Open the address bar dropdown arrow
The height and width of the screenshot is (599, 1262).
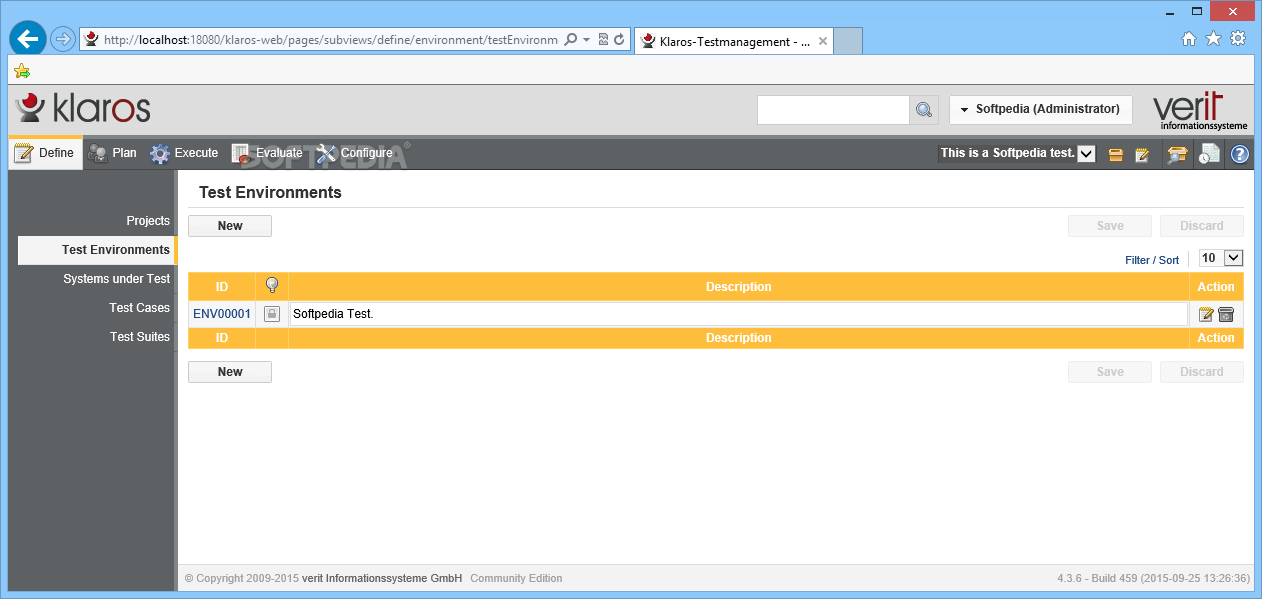click(x=586, y=40)
